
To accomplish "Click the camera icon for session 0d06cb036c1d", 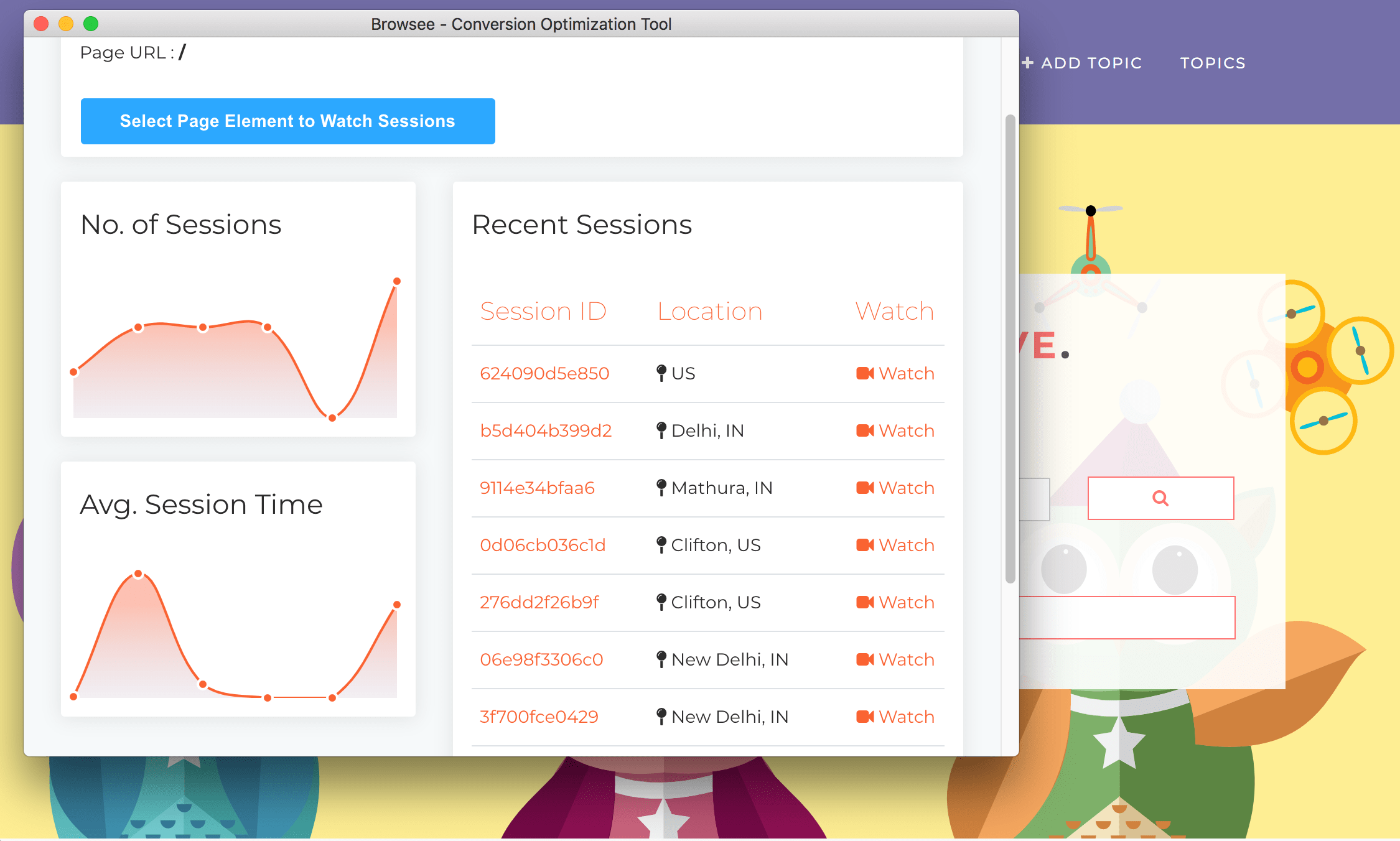I will (x=864, y=545).
